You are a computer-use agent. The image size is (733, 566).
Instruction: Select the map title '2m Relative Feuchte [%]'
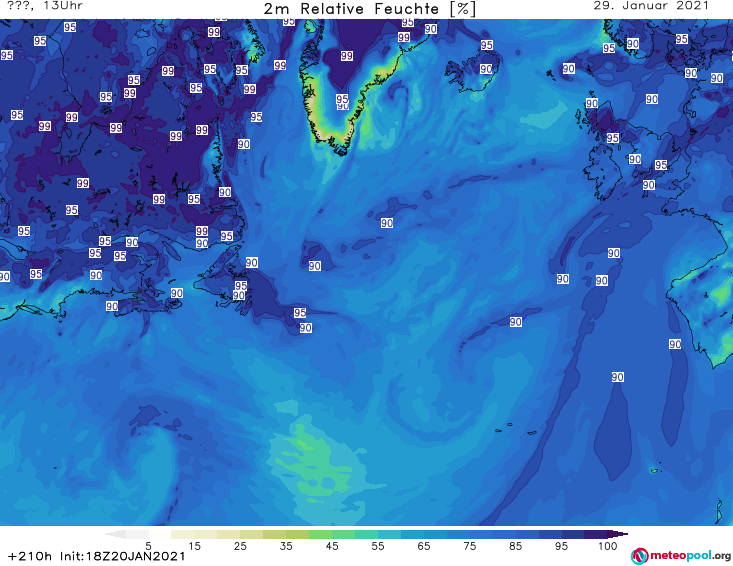[x=370, y=9]
